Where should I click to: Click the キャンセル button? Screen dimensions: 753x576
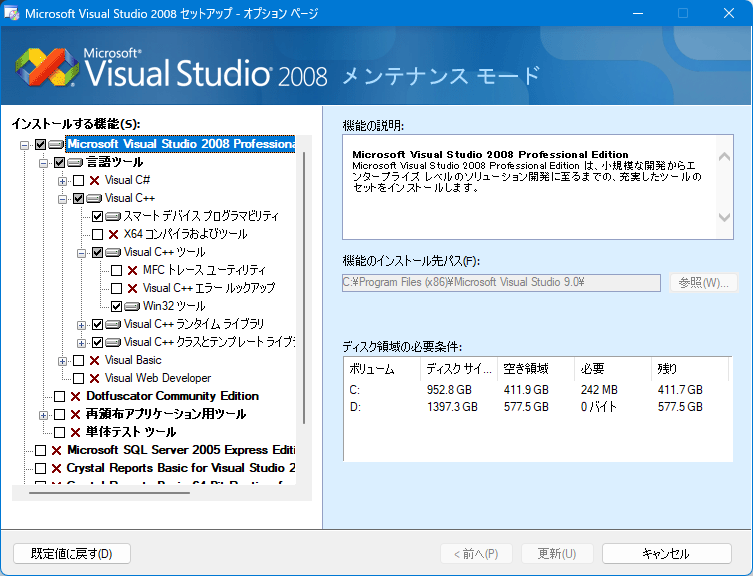pyautogui.click(x=667, y=554)
